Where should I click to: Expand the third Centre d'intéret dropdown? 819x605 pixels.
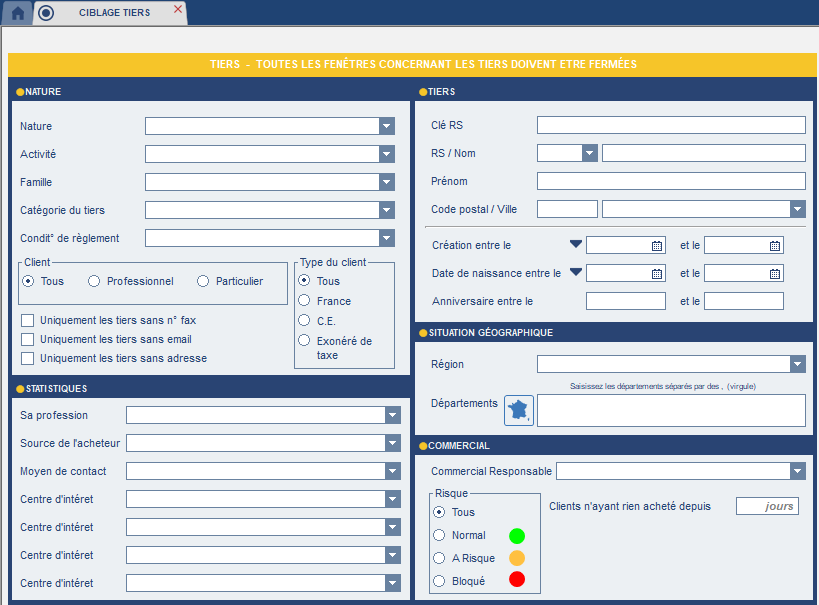tap(393, 555)
